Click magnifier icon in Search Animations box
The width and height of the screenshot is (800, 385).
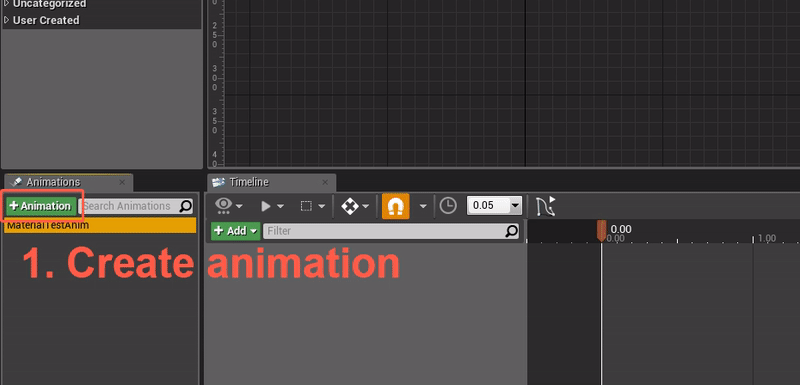point(186,206)
